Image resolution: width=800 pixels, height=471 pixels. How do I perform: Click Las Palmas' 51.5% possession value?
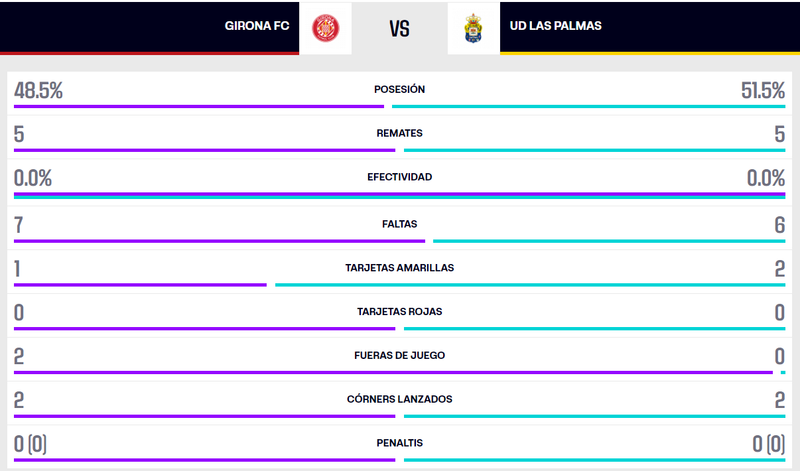click(762, 90)
